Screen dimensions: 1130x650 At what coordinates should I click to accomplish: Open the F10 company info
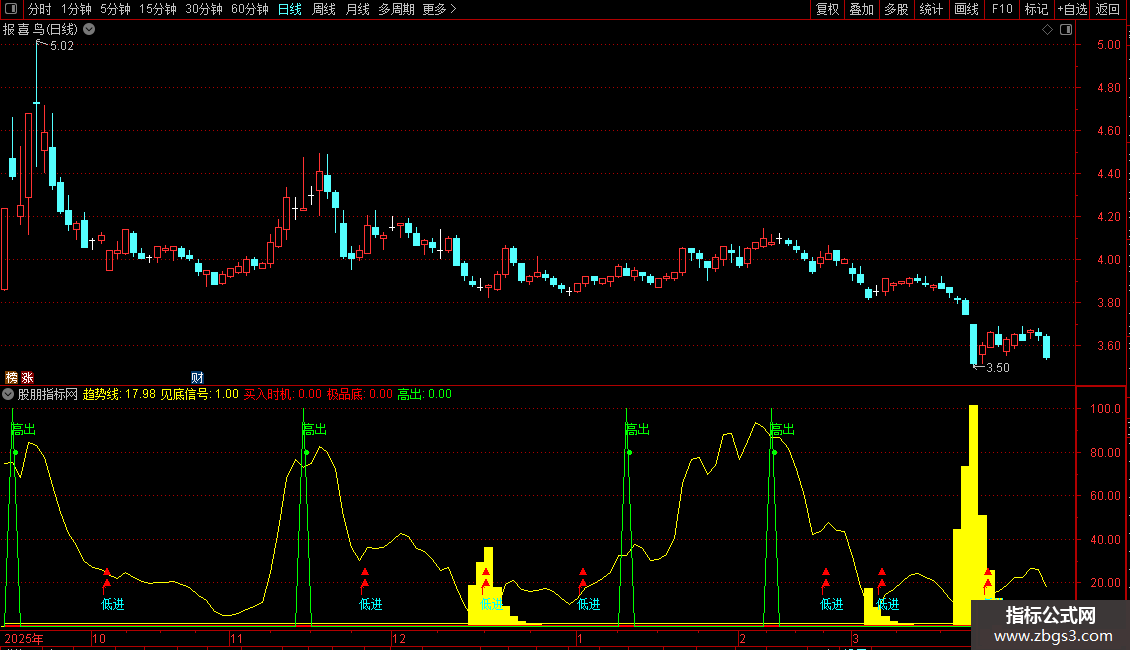tap(1002, 9)
